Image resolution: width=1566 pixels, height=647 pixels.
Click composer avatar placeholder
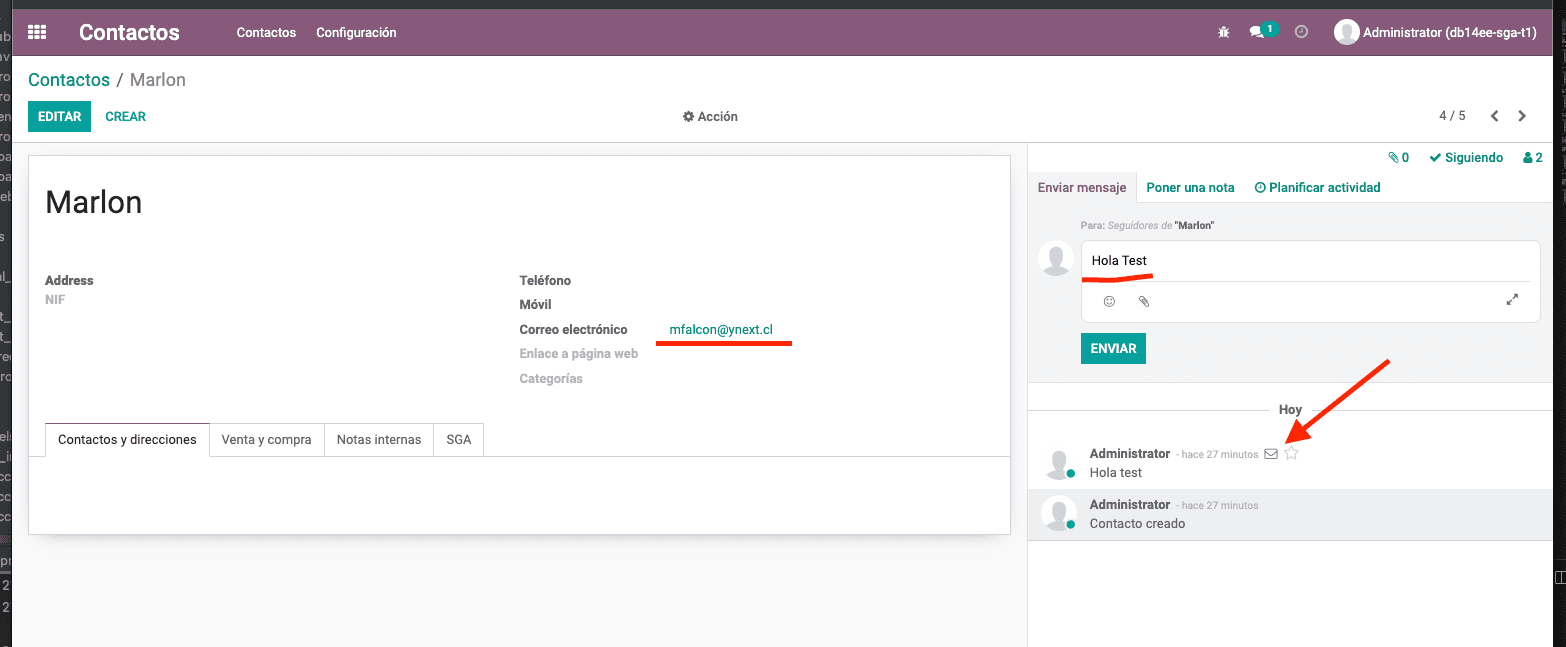coord(1056,258)
